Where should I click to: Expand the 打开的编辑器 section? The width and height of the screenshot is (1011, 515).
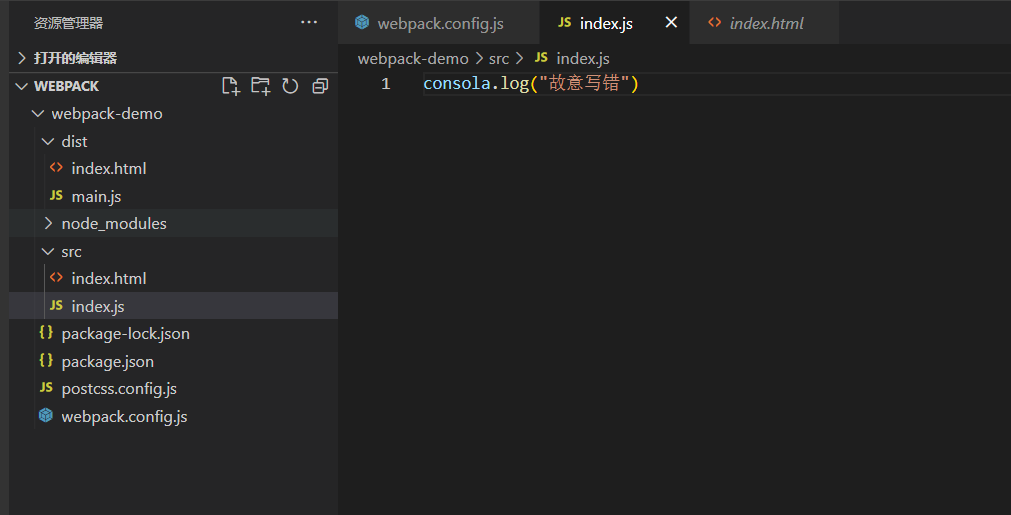tap(173, 59)
